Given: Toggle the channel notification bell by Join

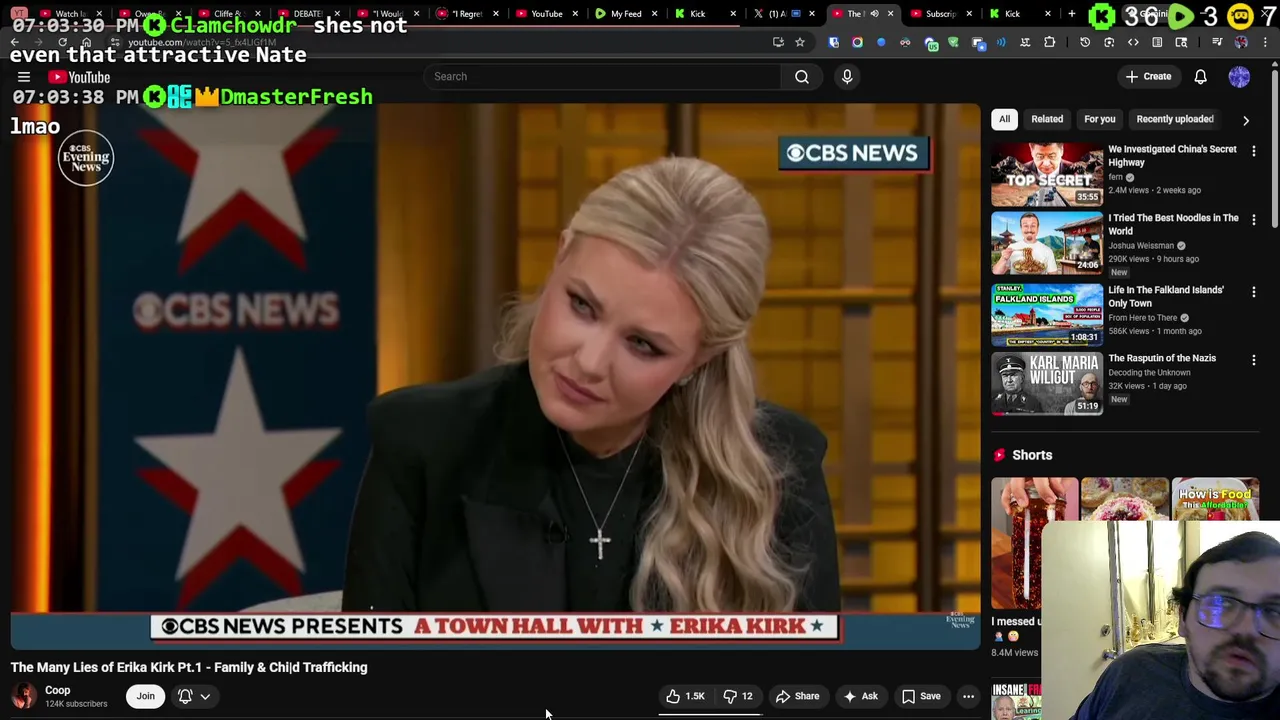Looking at the screenshot, I should tap(186, 696).
